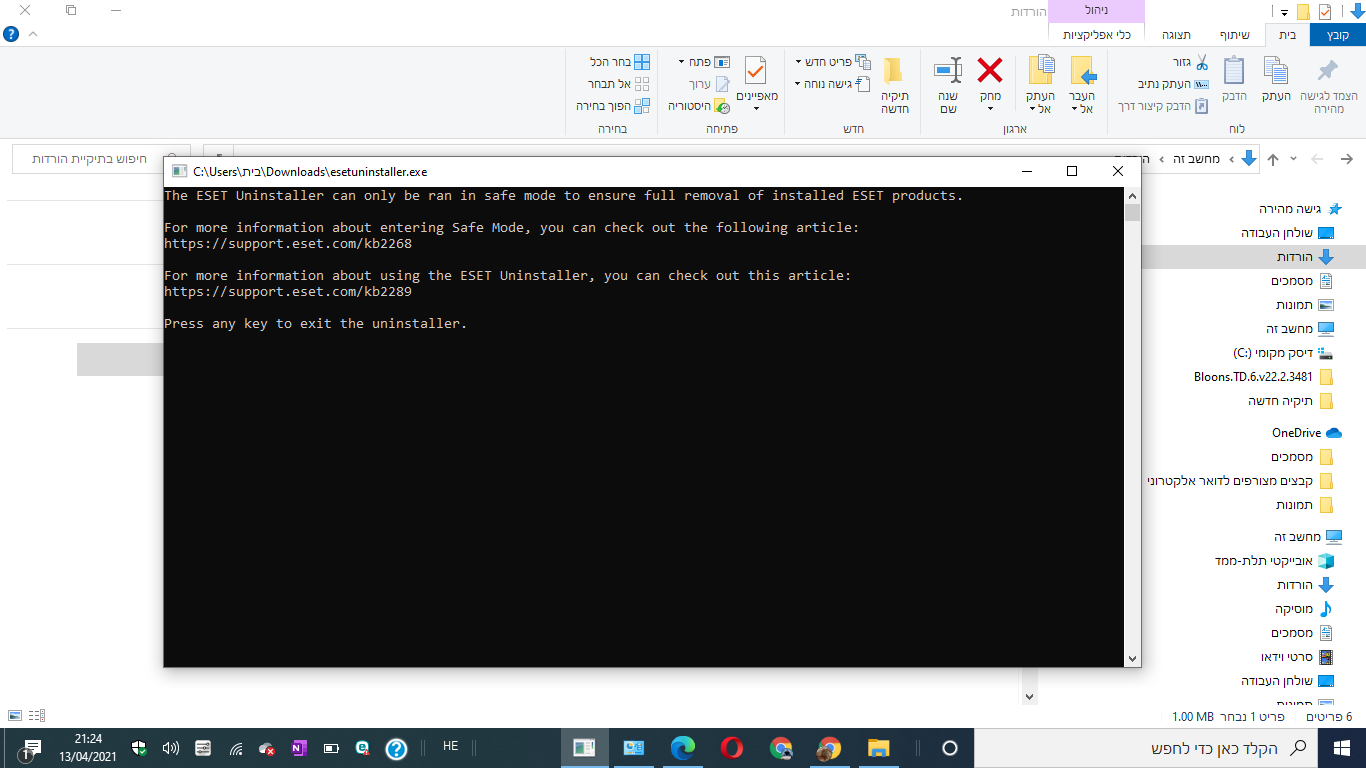Click the Up arrow navigation button
The height and width of the screenshot is (768, 1366).
(1273, 159)
